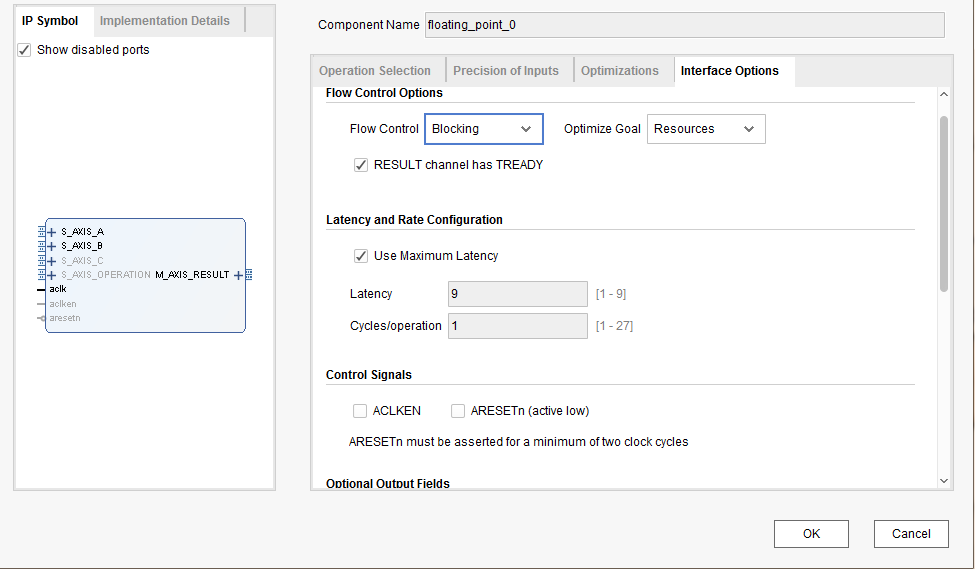The height and width of the screenshot is (569, 975).
Task: Expand the S_AXIS_A port plus icon
Action: pos(52,232)
